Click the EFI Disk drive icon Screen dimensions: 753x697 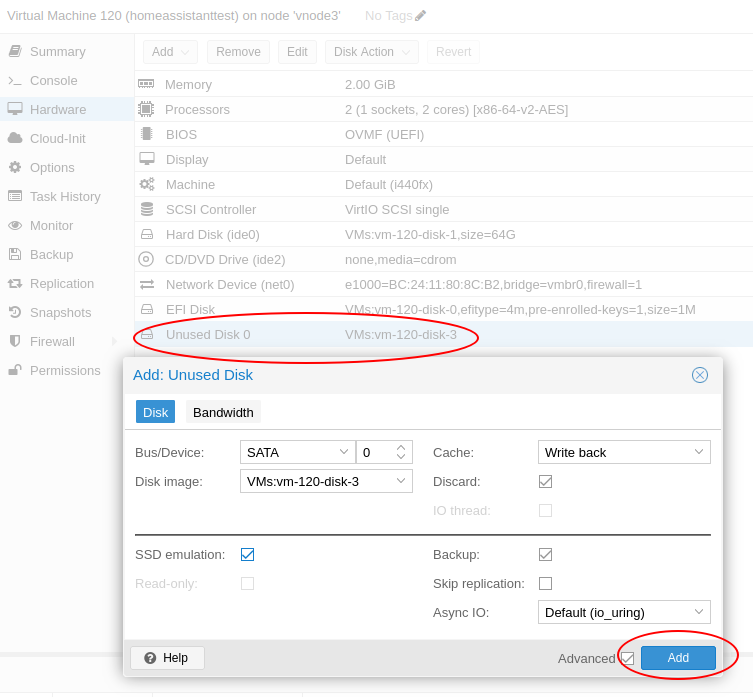click(x=146, y=309)
